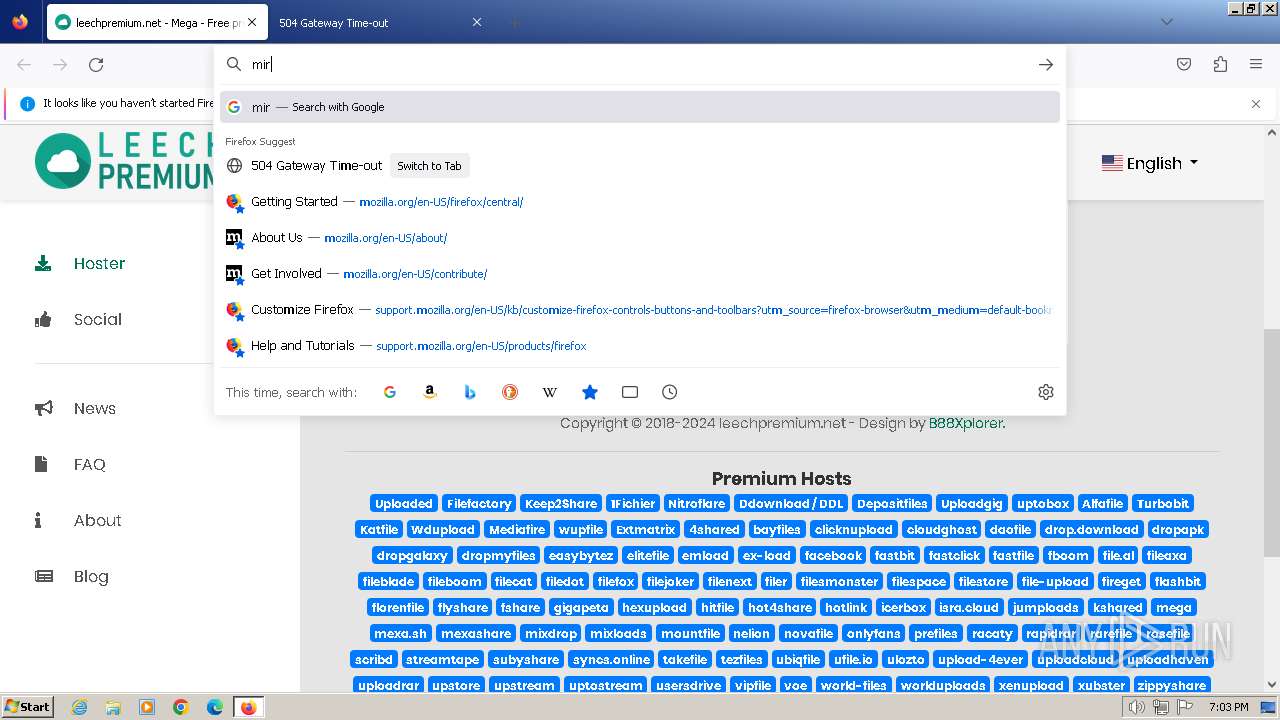This screenshot has height=720, width=1280.
Task: Search history with the clock icon
Action: 670,392
